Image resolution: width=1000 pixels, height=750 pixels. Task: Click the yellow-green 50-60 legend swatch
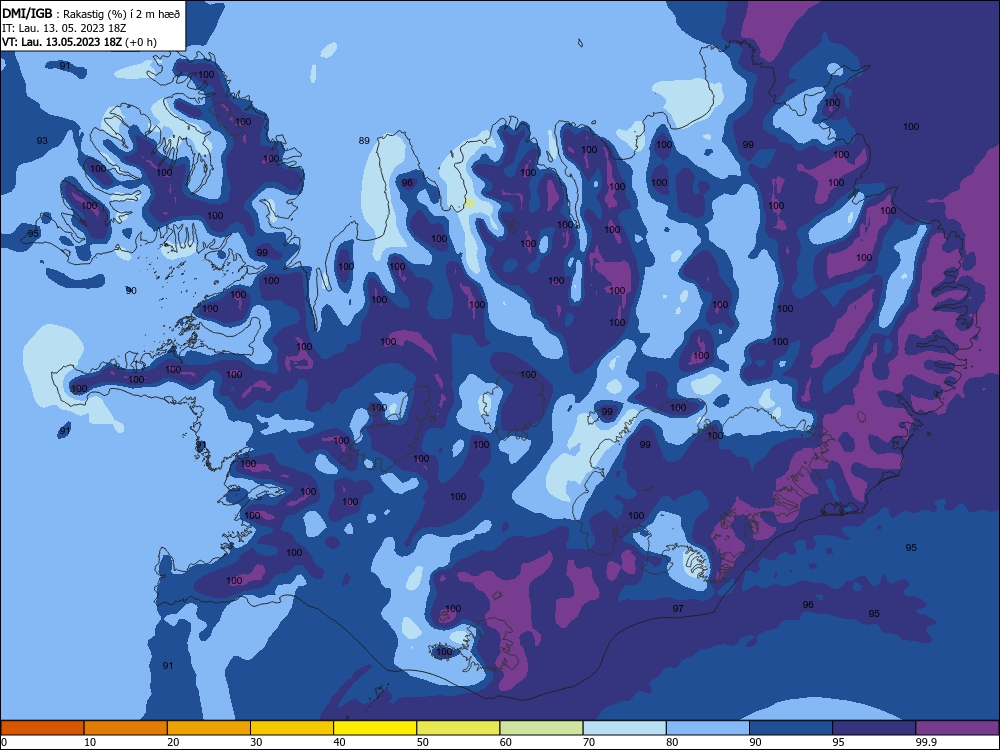(458, 728)
